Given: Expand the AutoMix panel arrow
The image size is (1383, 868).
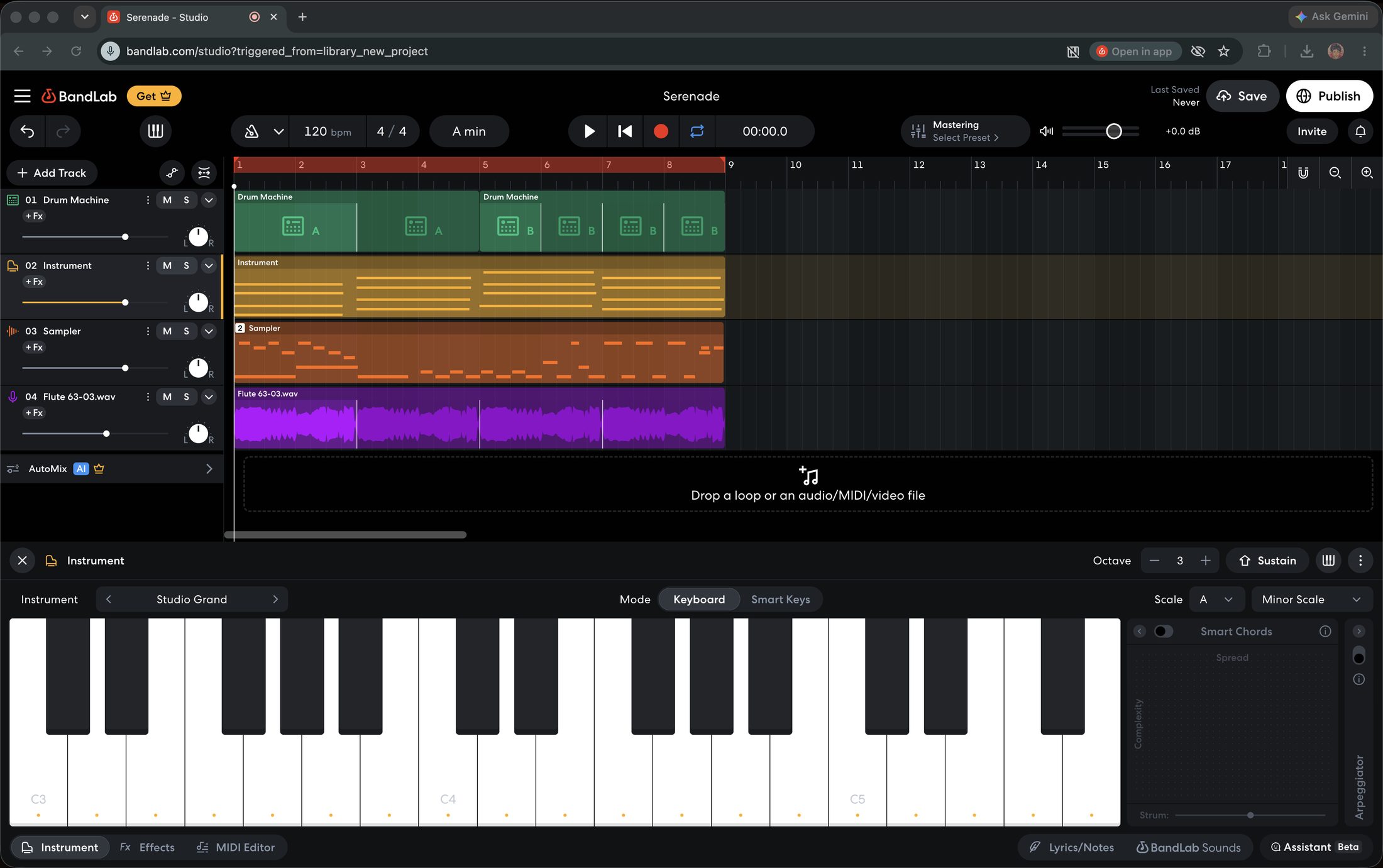Looking at the screenshot, I should coord(209,468).
